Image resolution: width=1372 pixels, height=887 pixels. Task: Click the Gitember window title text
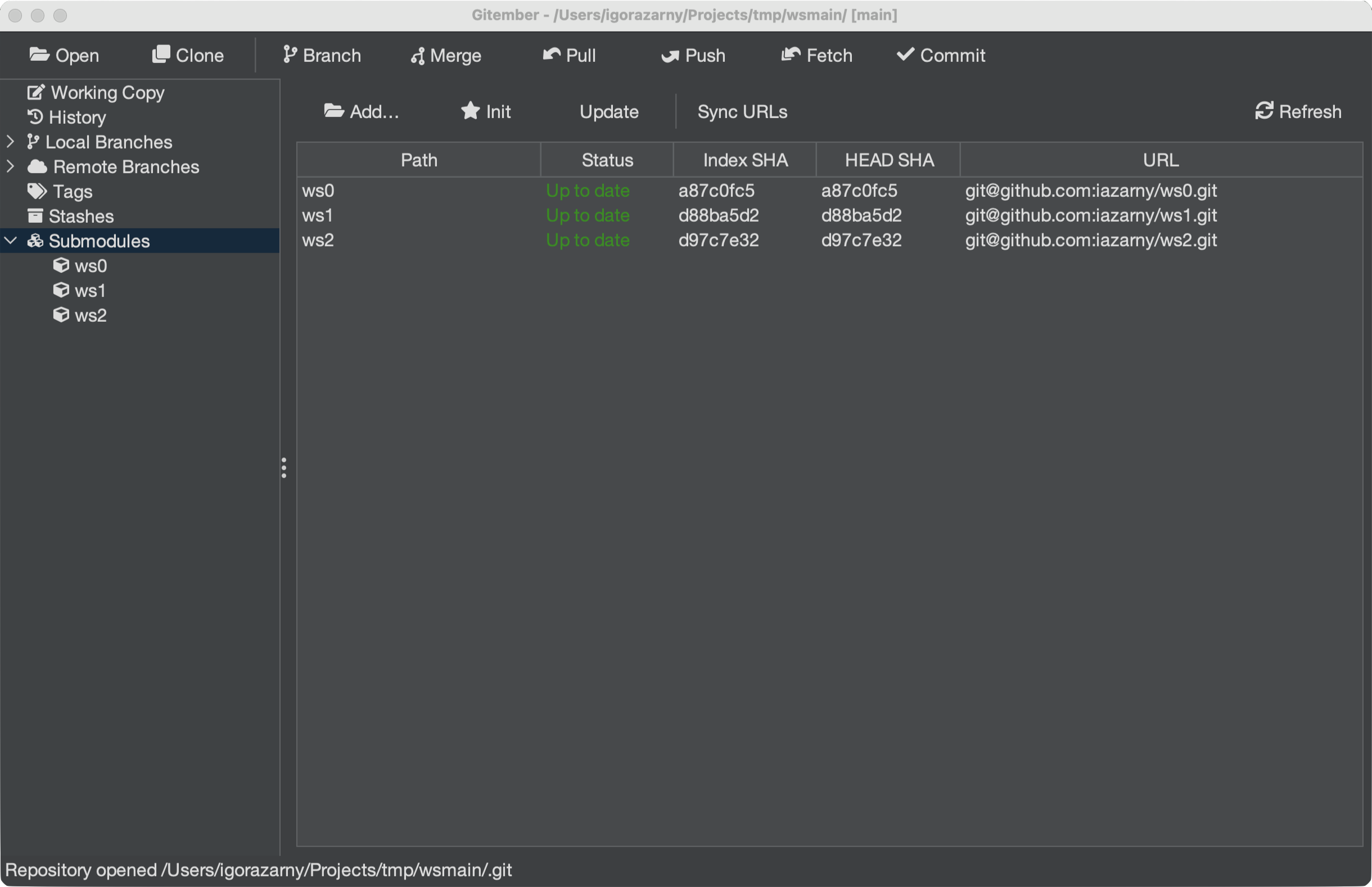point(684,15)
